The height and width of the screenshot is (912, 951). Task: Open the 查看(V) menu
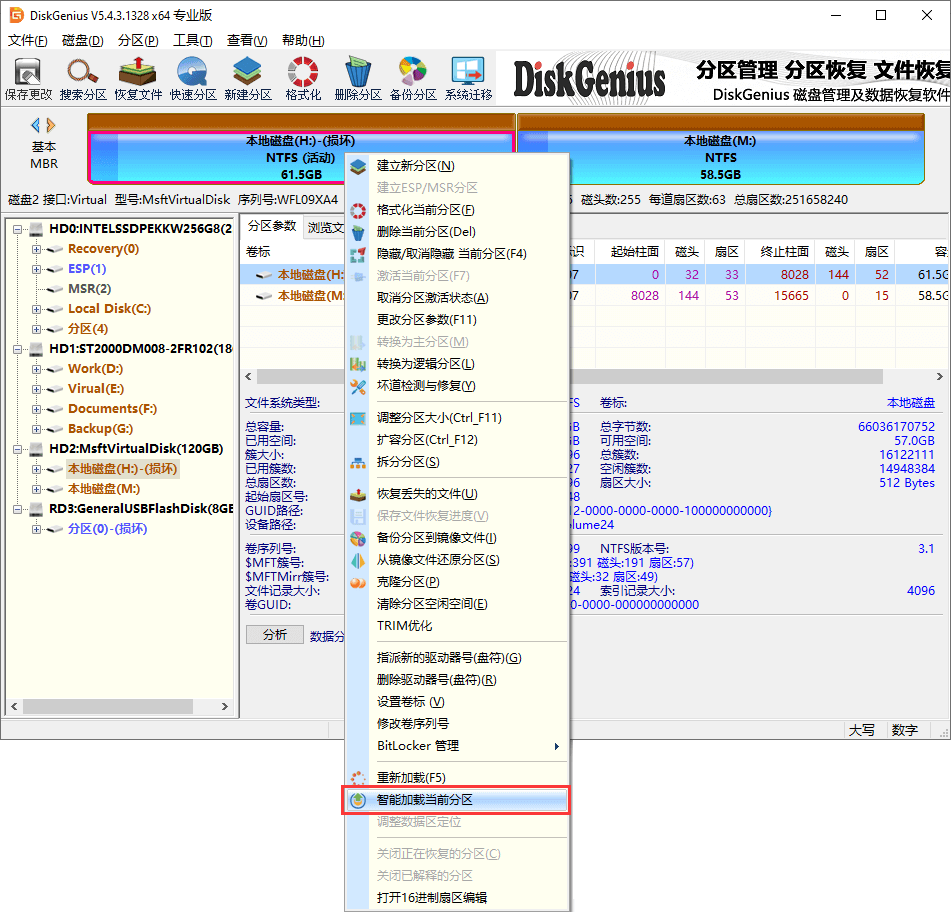pos(247,41)
